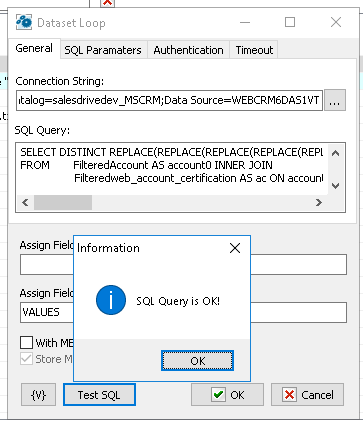Viewport: 363px width, 424px height.
Task: Click SQL Query vertical scrollbar down arrow
Action: tap(336, 185)
